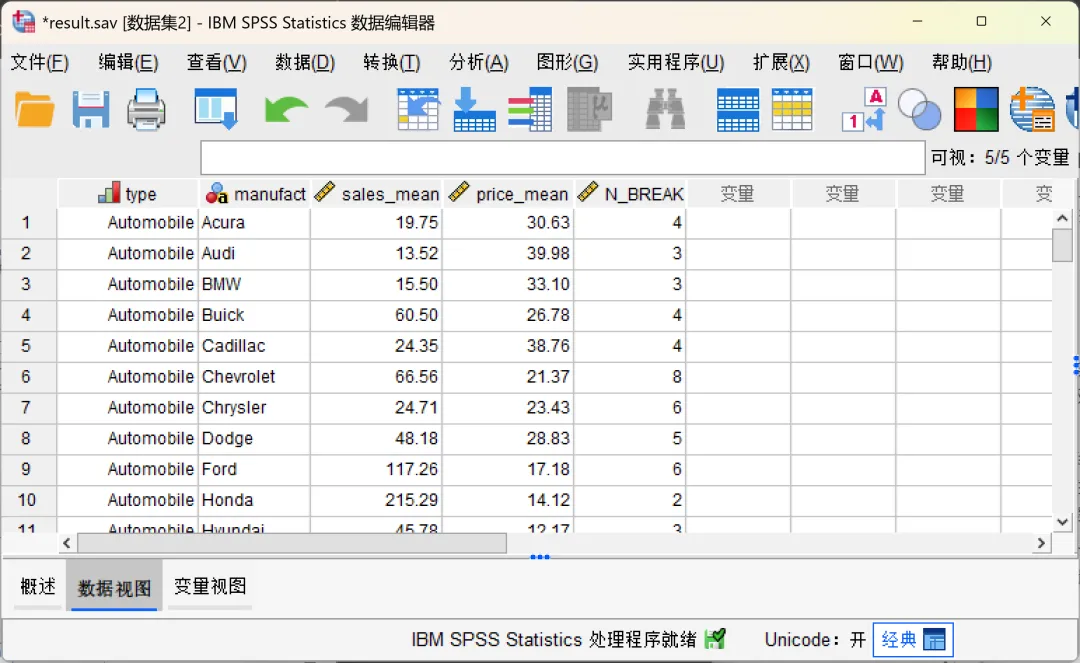Select the price_mean column header
This screenshot has height=663, width=1080.
click(508, 194)
